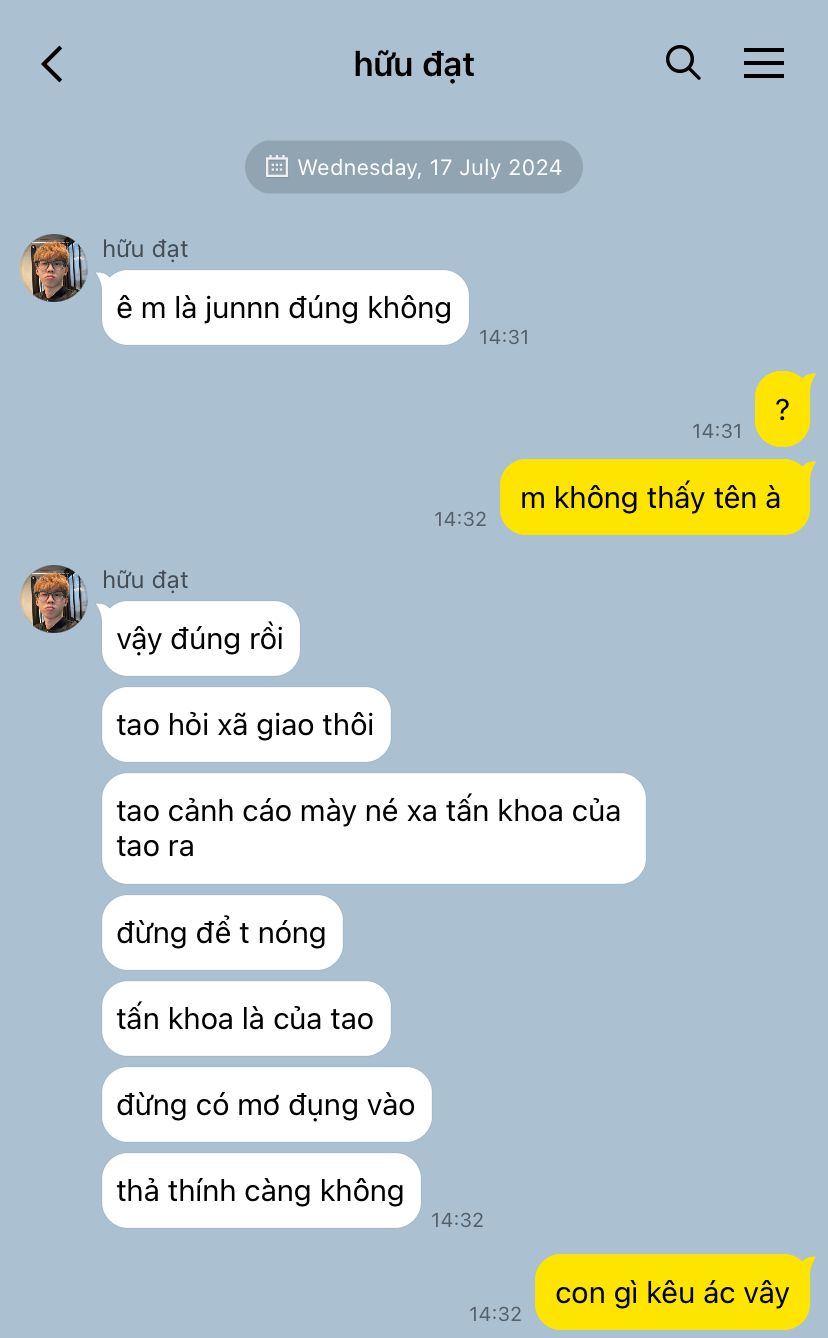
Task: Tap the 'tao cảnh cáo mày' message
Action: tap(374, 828)
